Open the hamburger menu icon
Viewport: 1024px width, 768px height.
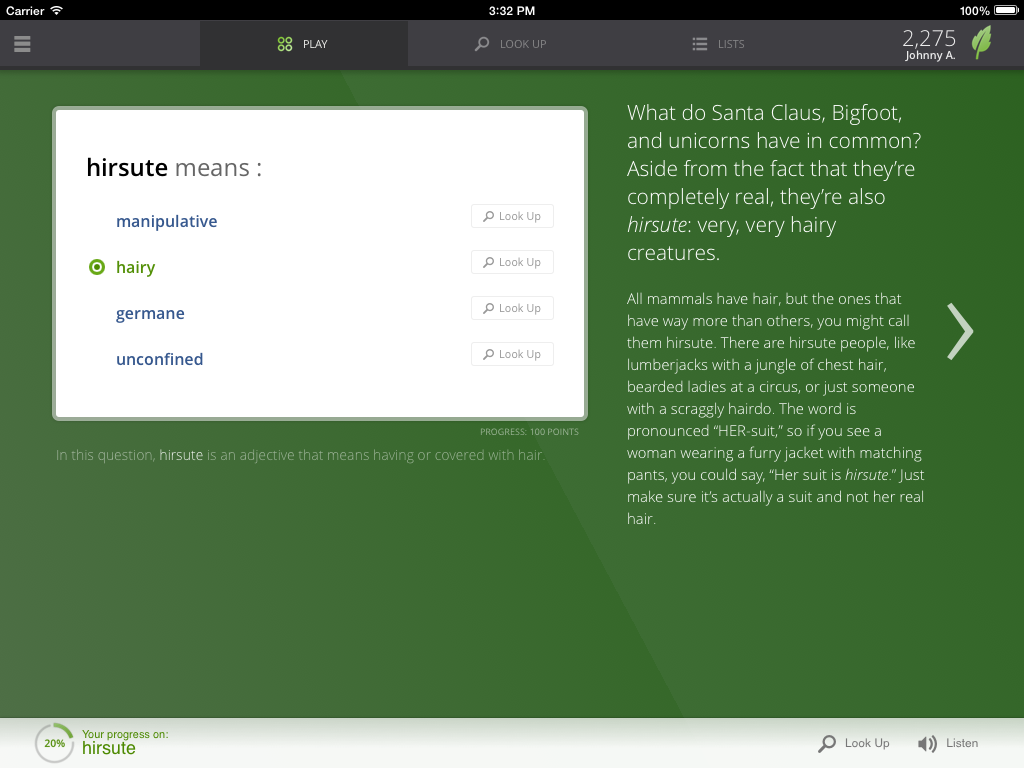22,44
